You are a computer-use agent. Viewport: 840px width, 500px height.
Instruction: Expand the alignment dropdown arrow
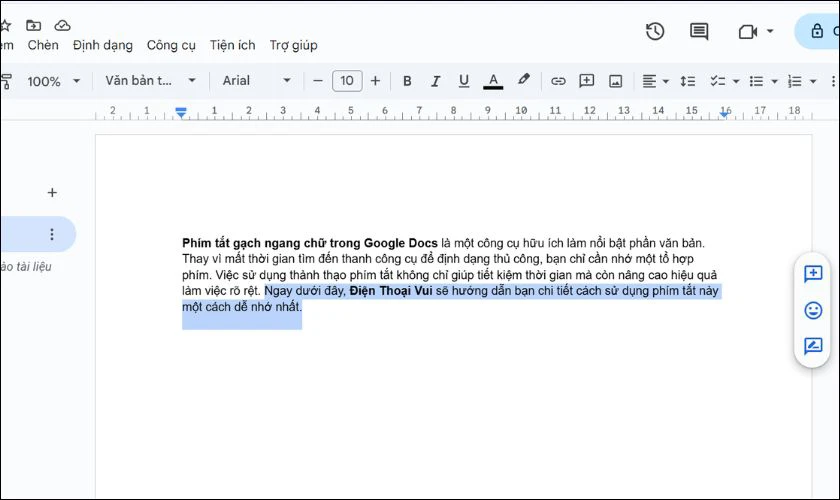(666, 81)
